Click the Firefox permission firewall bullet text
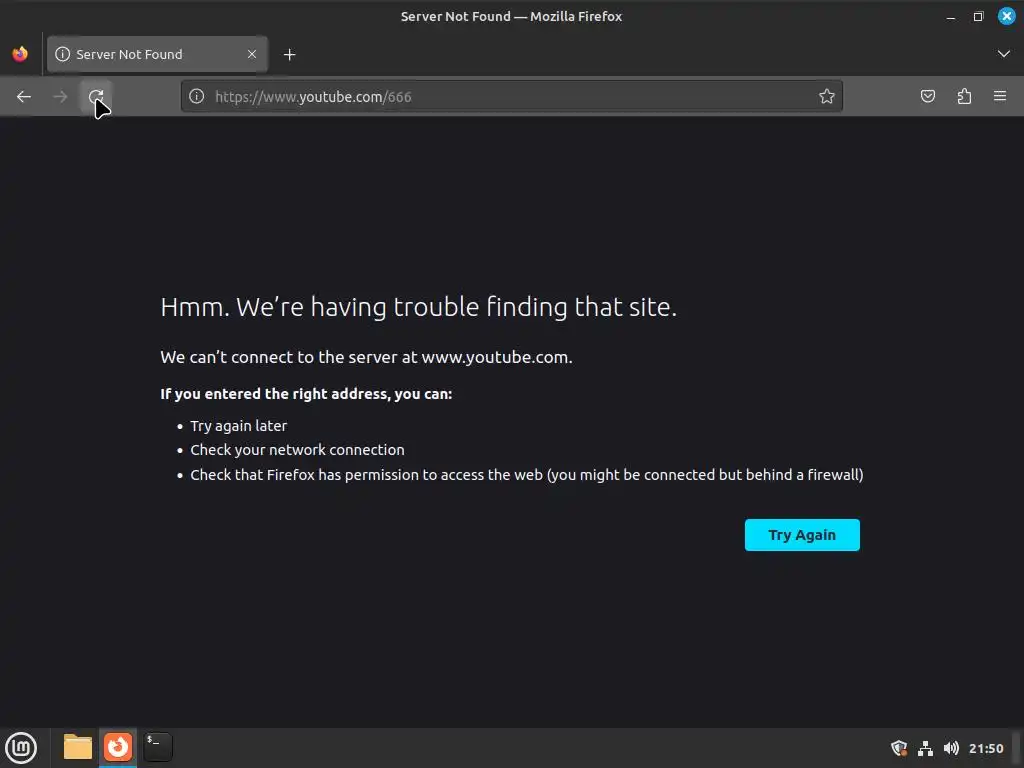Image resolution: width=1024 pixels, height=768 pixels. pos(526,475)
